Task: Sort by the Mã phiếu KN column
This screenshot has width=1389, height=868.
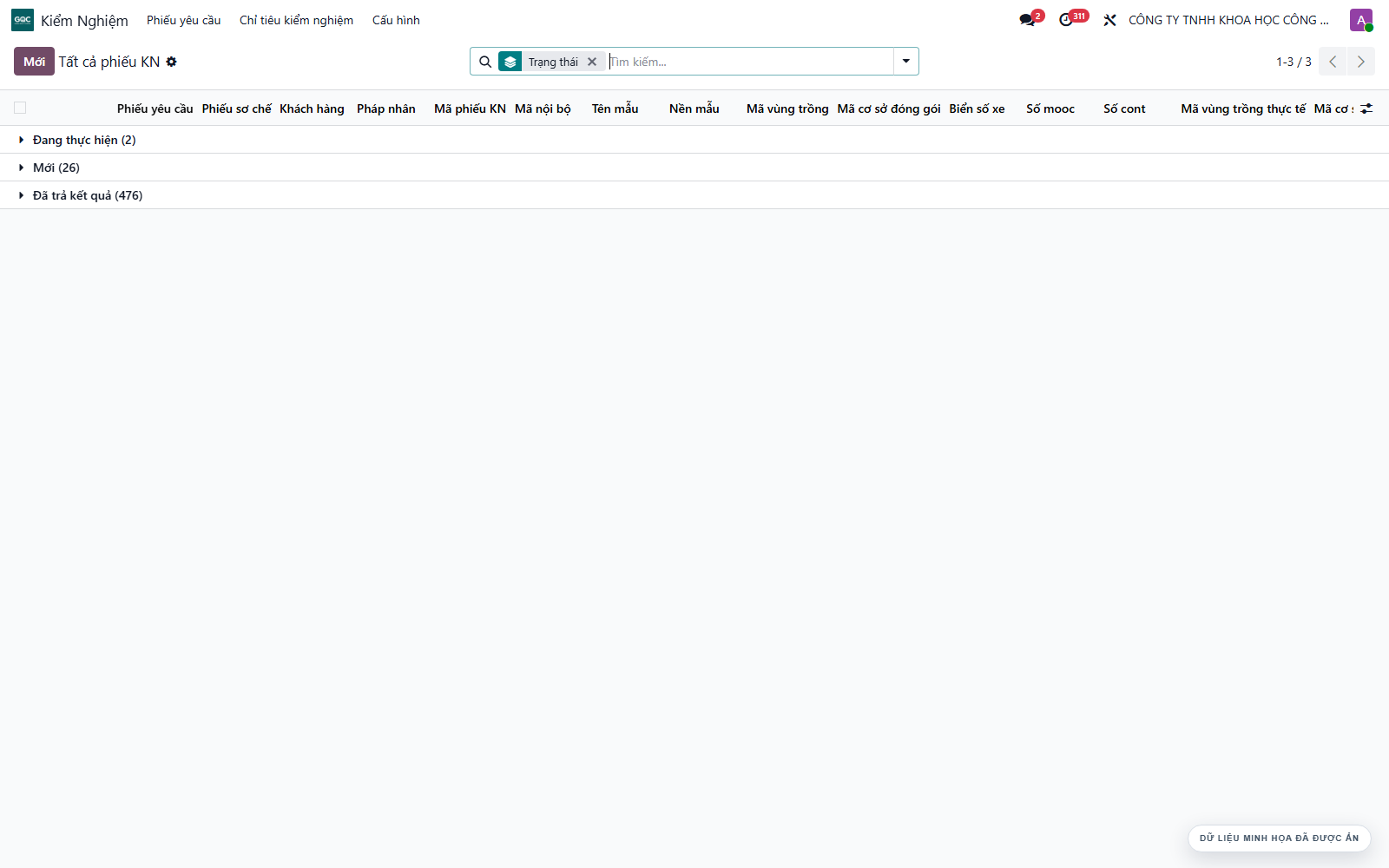Action: point(470,108)
